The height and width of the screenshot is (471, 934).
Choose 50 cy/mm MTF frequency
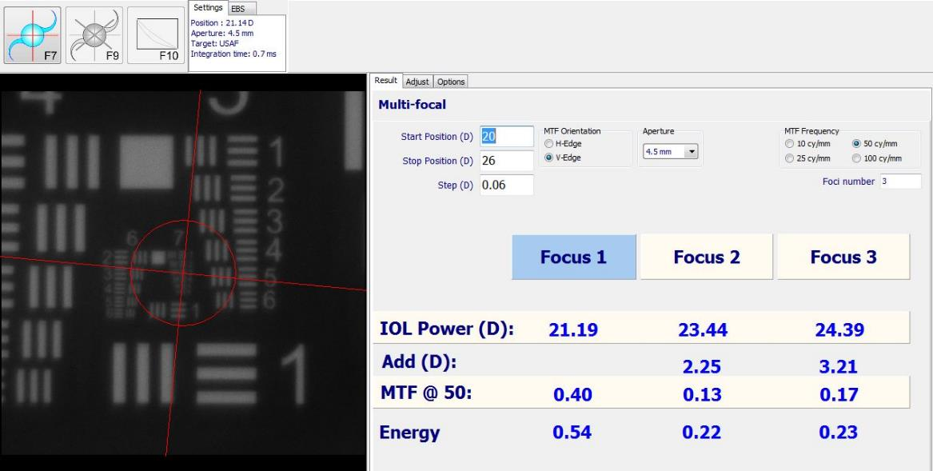click(x=857, y=143)
